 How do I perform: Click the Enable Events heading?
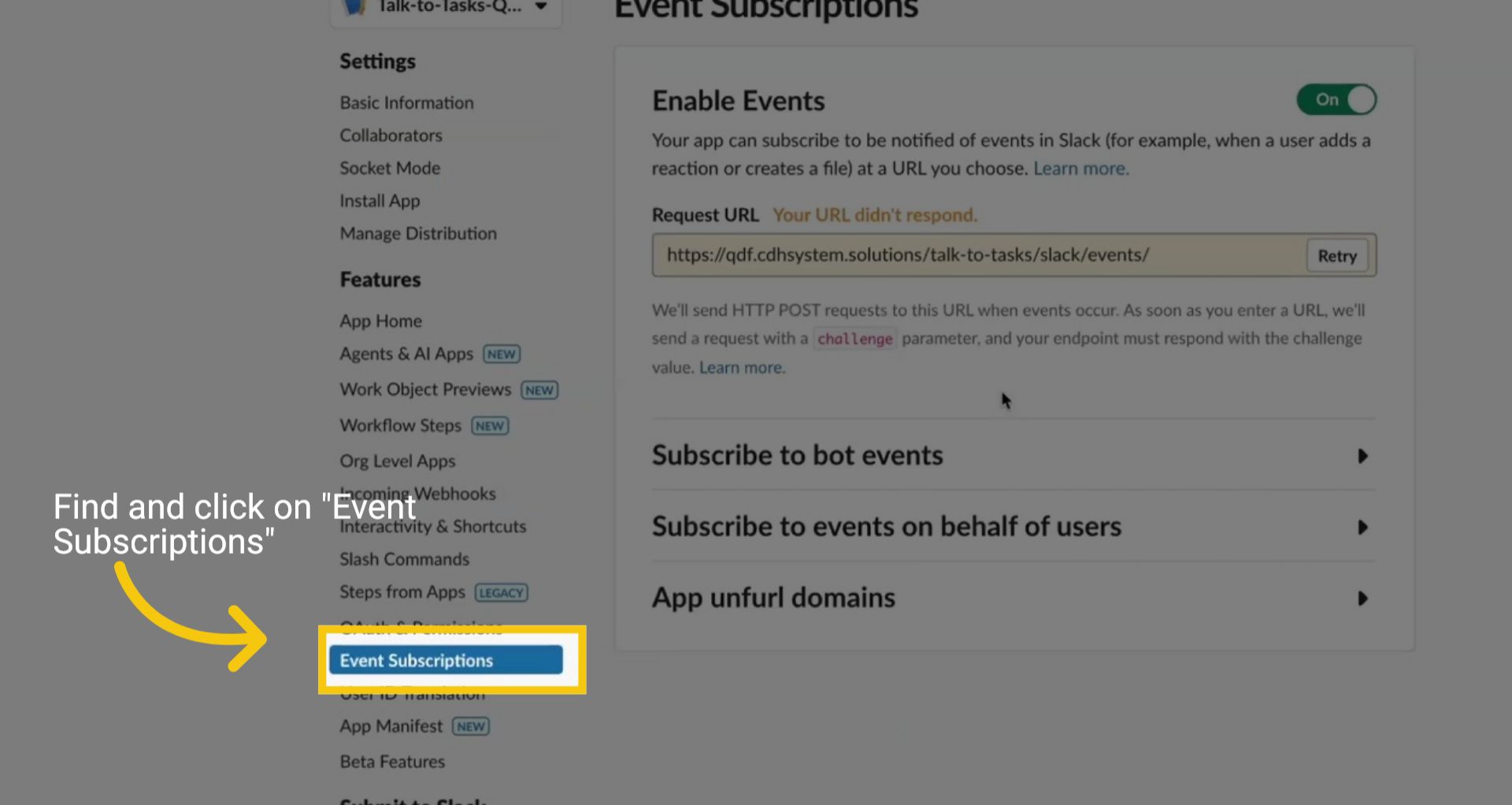738,101
